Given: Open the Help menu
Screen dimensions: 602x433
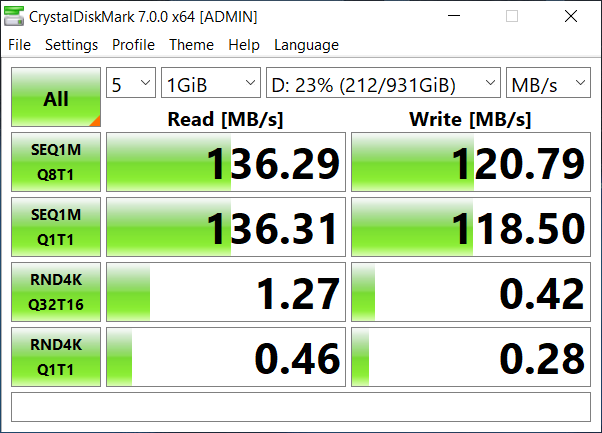Looking at the screenshot, I should [244, 45].
